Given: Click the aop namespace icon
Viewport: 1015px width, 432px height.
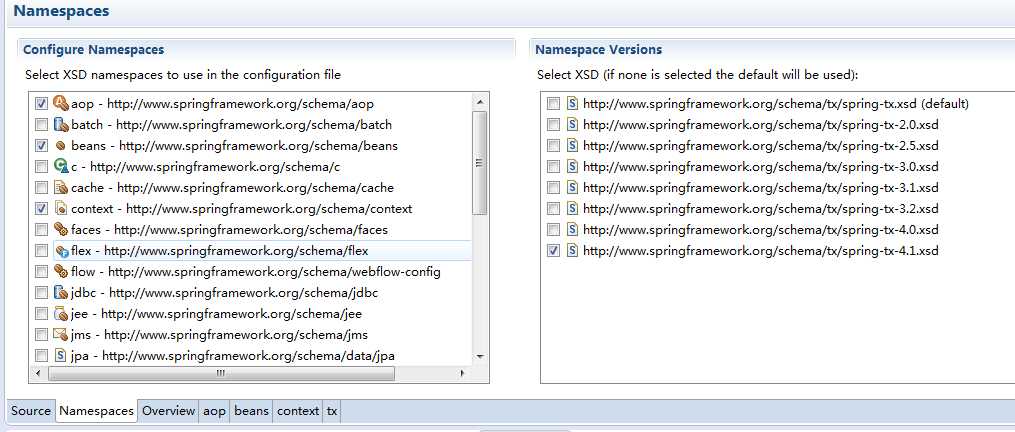Looking at the screenshot, I should click(x=61, y=103).
